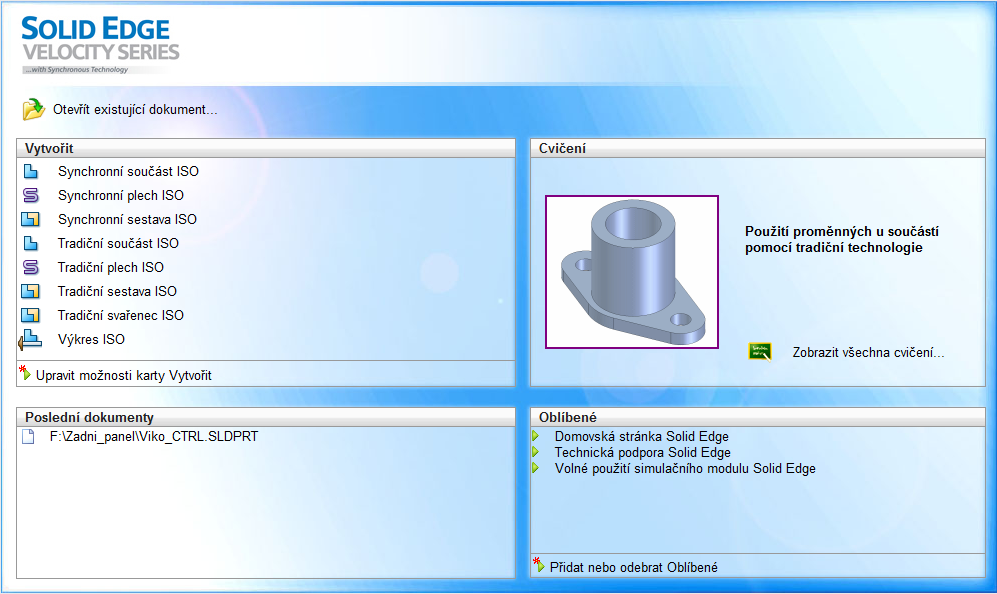This screenshot has width=997, height=594.
Task: Create a Tradiční plech ISO document
Action: pyautogui.click(x=111, y=268)
